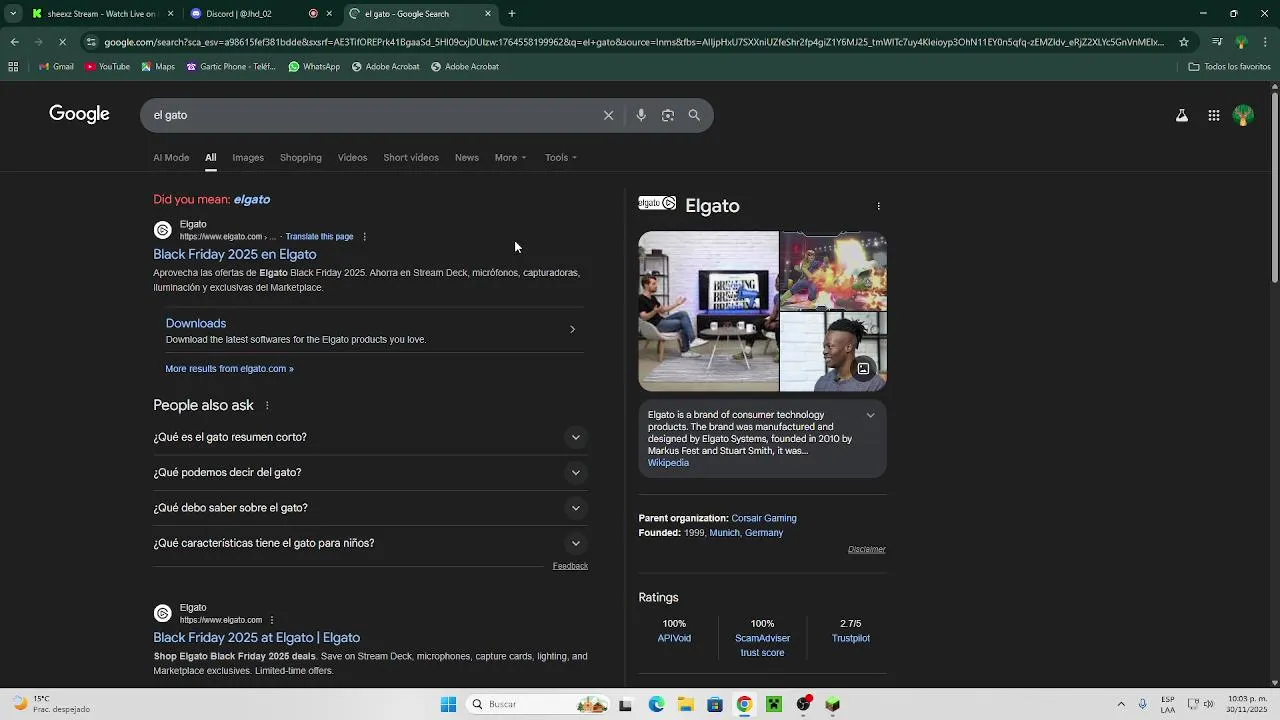Screen dimensions: 1280x720
Task: Open options for second Elgato result
Action: (272, 620)
